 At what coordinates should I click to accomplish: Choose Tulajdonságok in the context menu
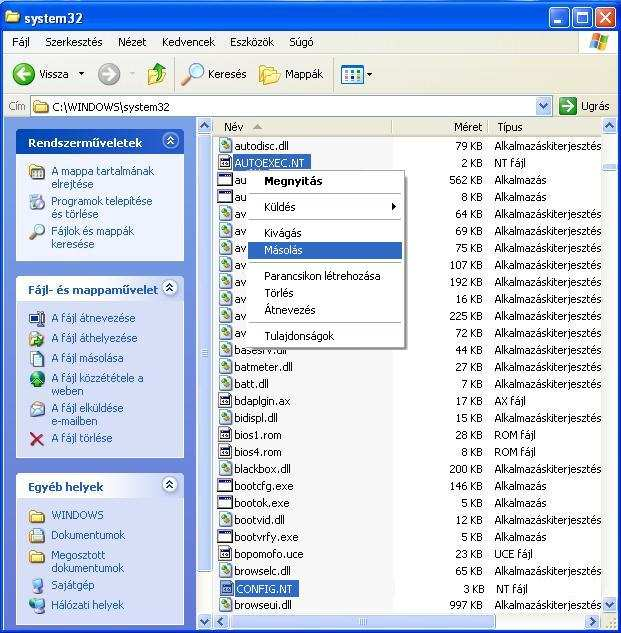(x=325, y=336)
